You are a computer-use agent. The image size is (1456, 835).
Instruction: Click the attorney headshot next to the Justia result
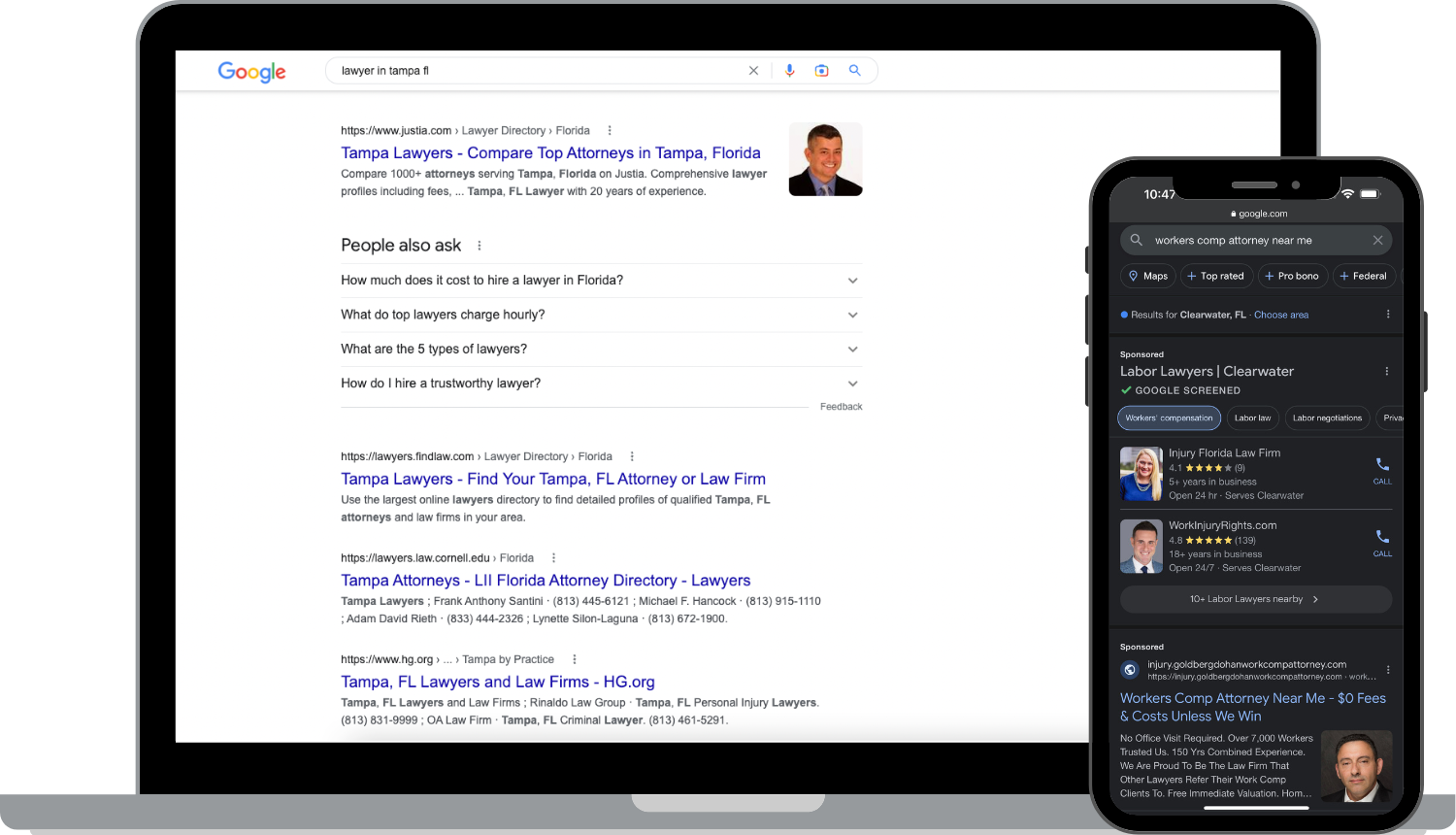pyautogui.click(x=825, y=159)
